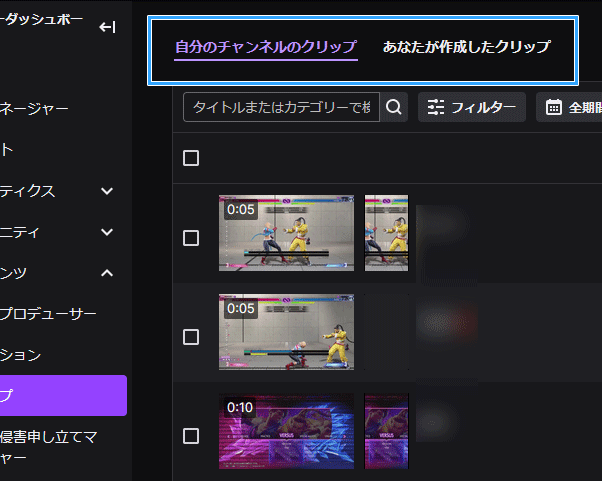The height and width of the screenshot is (481, 602).
Task: Expand the ニティ section chevron in the sidebar
Action: coord(107,232)
